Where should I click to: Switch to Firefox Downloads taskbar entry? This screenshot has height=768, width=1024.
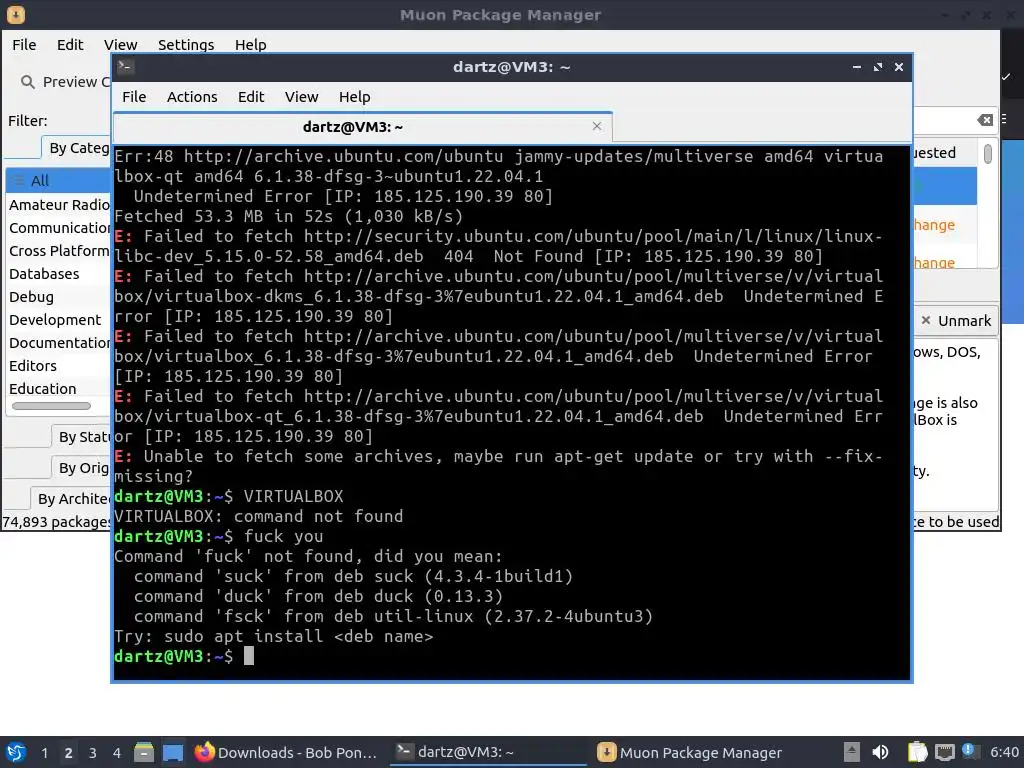pos(286,752)
